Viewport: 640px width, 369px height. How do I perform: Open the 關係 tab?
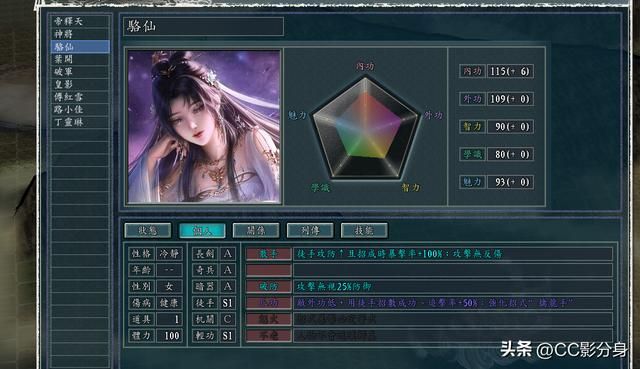point(256,231)
